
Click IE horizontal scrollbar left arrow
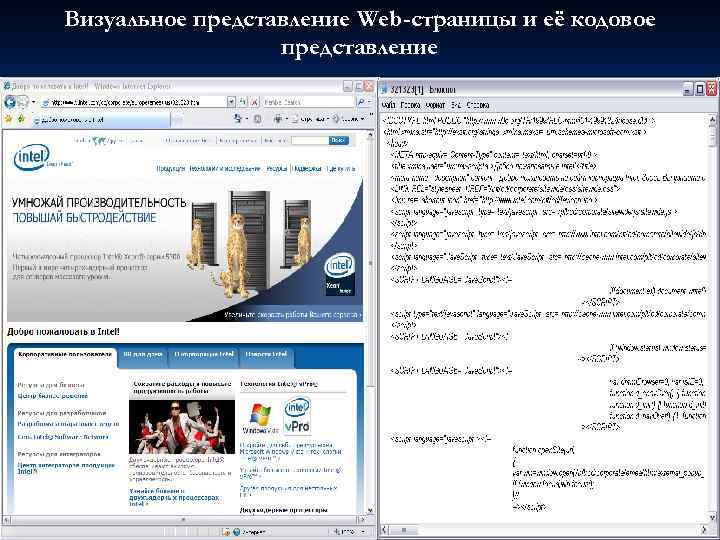pyautogui.click(x=6, y=520)
